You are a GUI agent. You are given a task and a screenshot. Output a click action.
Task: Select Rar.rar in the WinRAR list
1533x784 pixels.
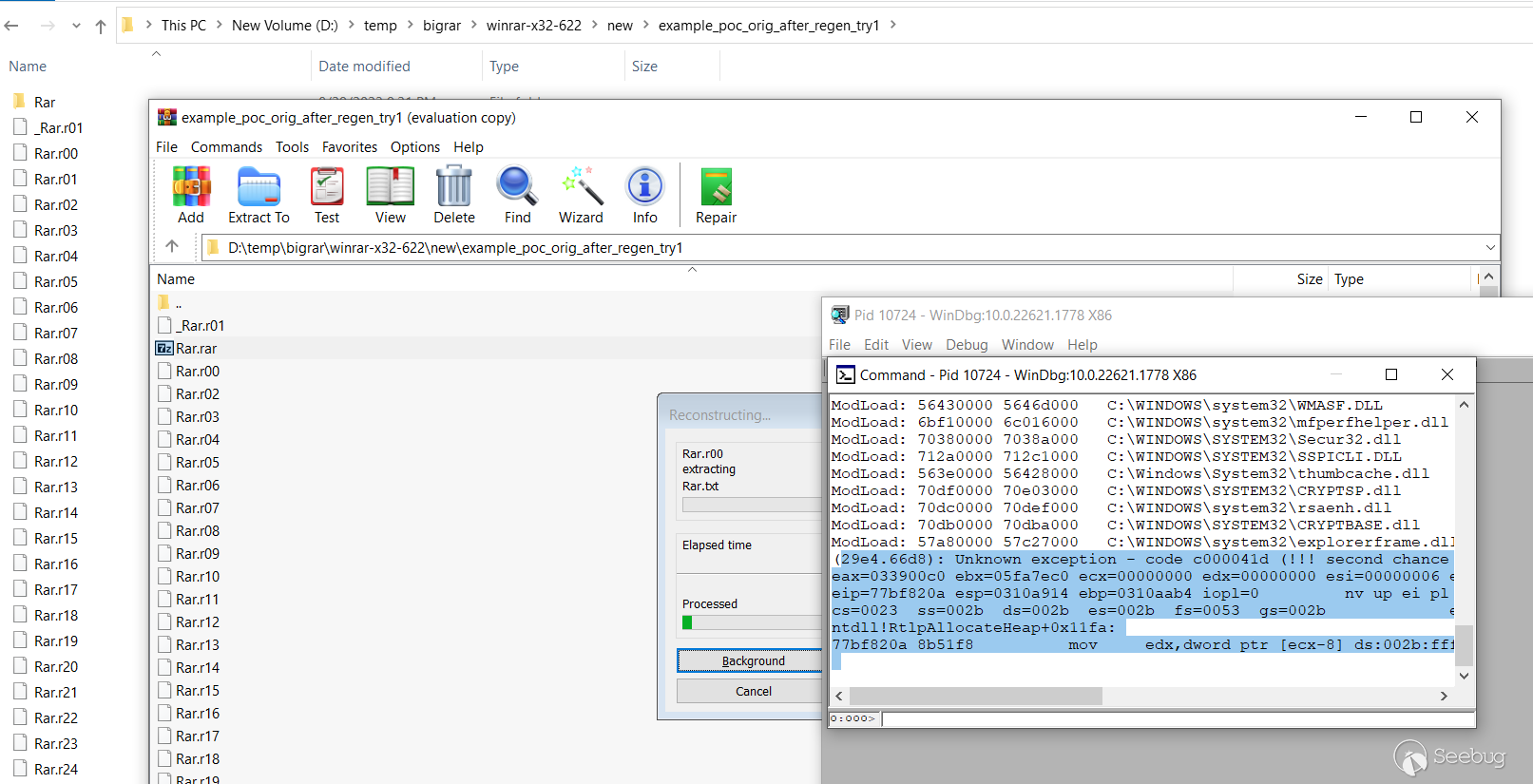pos(196,349)
